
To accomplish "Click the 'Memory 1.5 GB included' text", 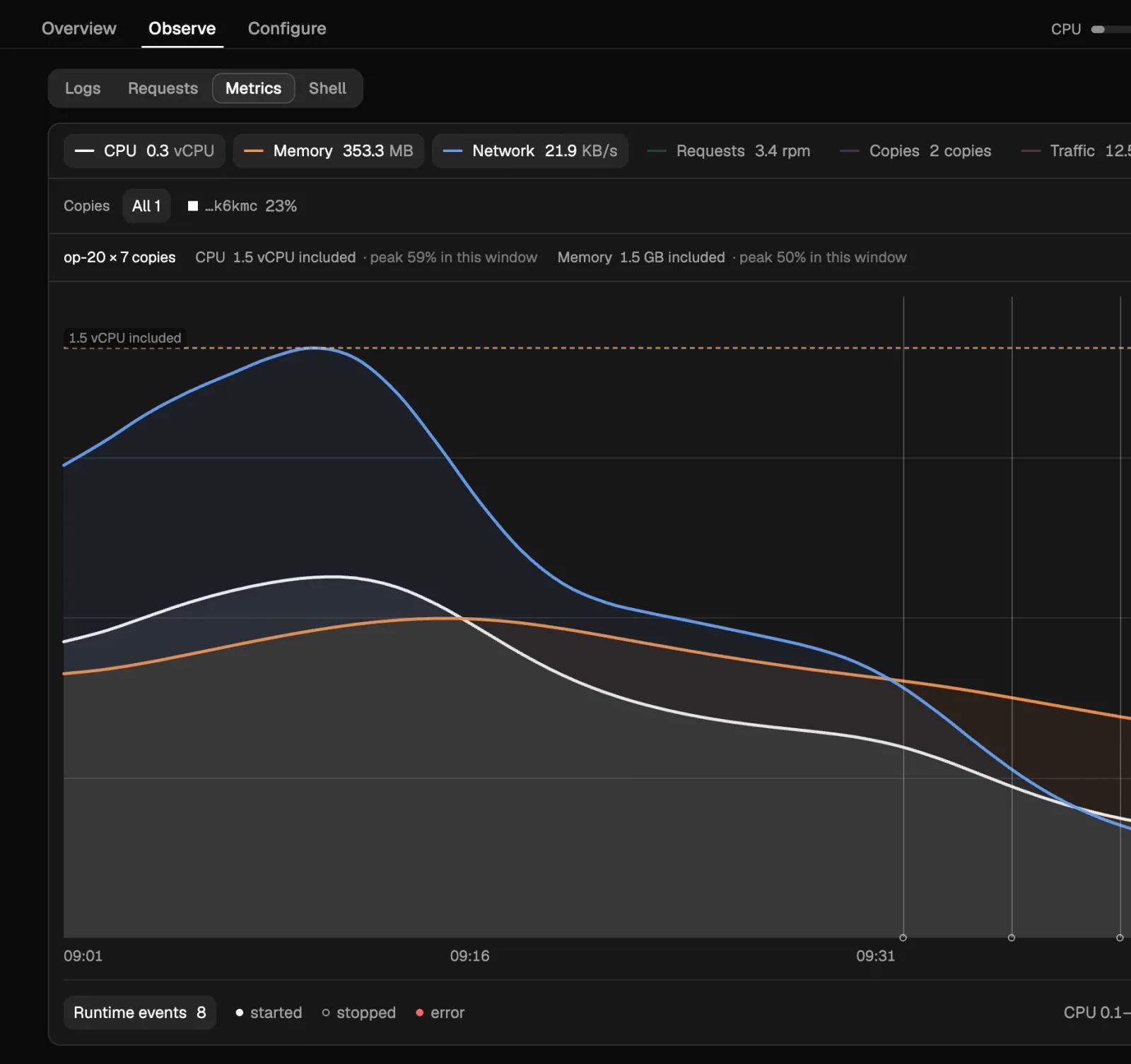I will 641,257.
